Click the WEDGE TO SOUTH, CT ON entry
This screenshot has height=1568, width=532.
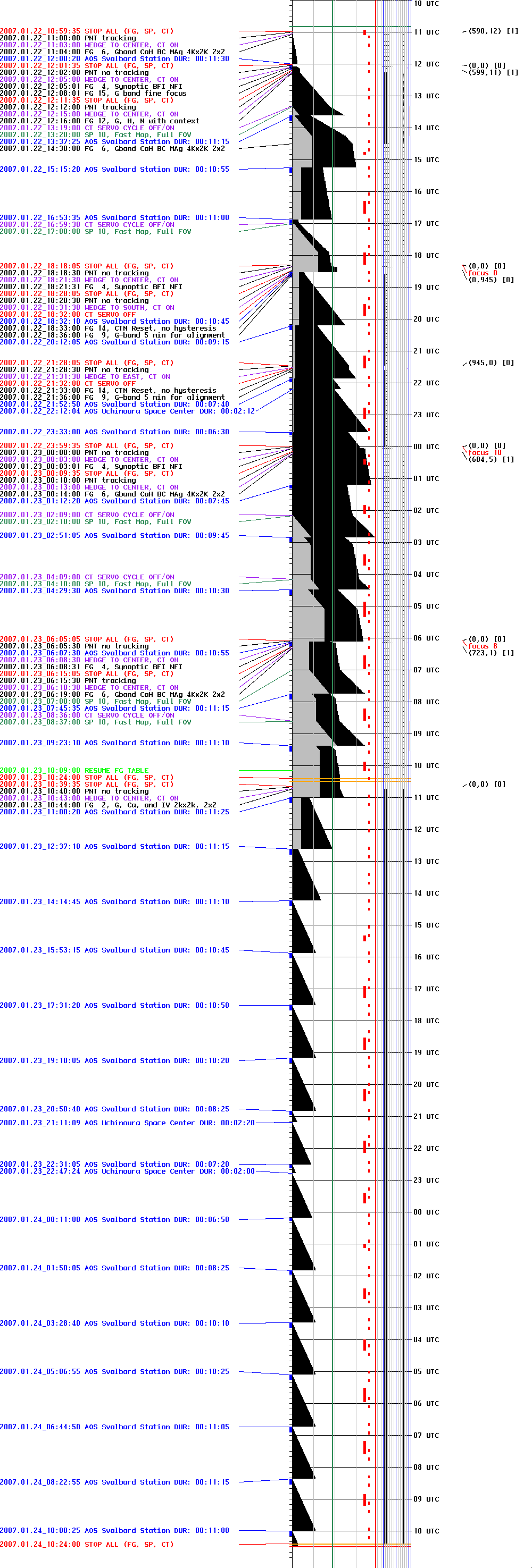(x=87, y=307)
